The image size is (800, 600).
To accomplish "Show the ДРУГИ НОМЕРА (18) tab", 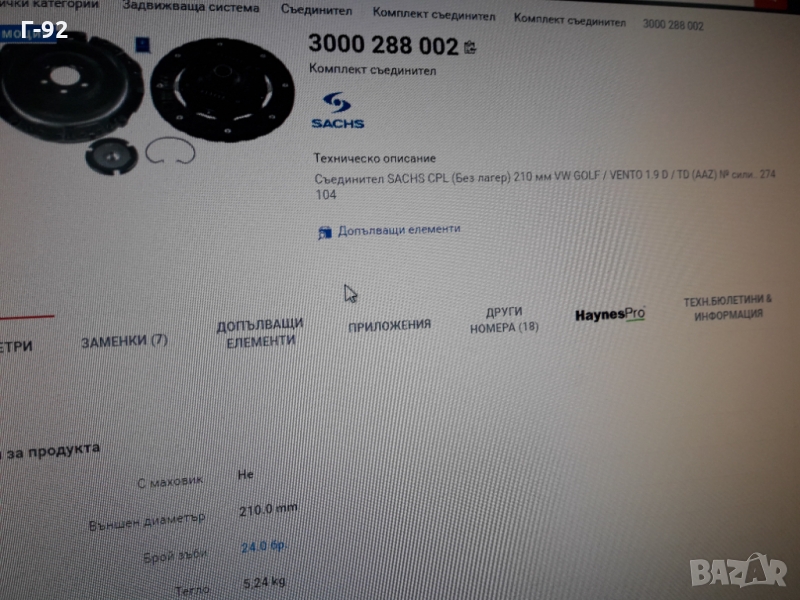I will [504, 320].
